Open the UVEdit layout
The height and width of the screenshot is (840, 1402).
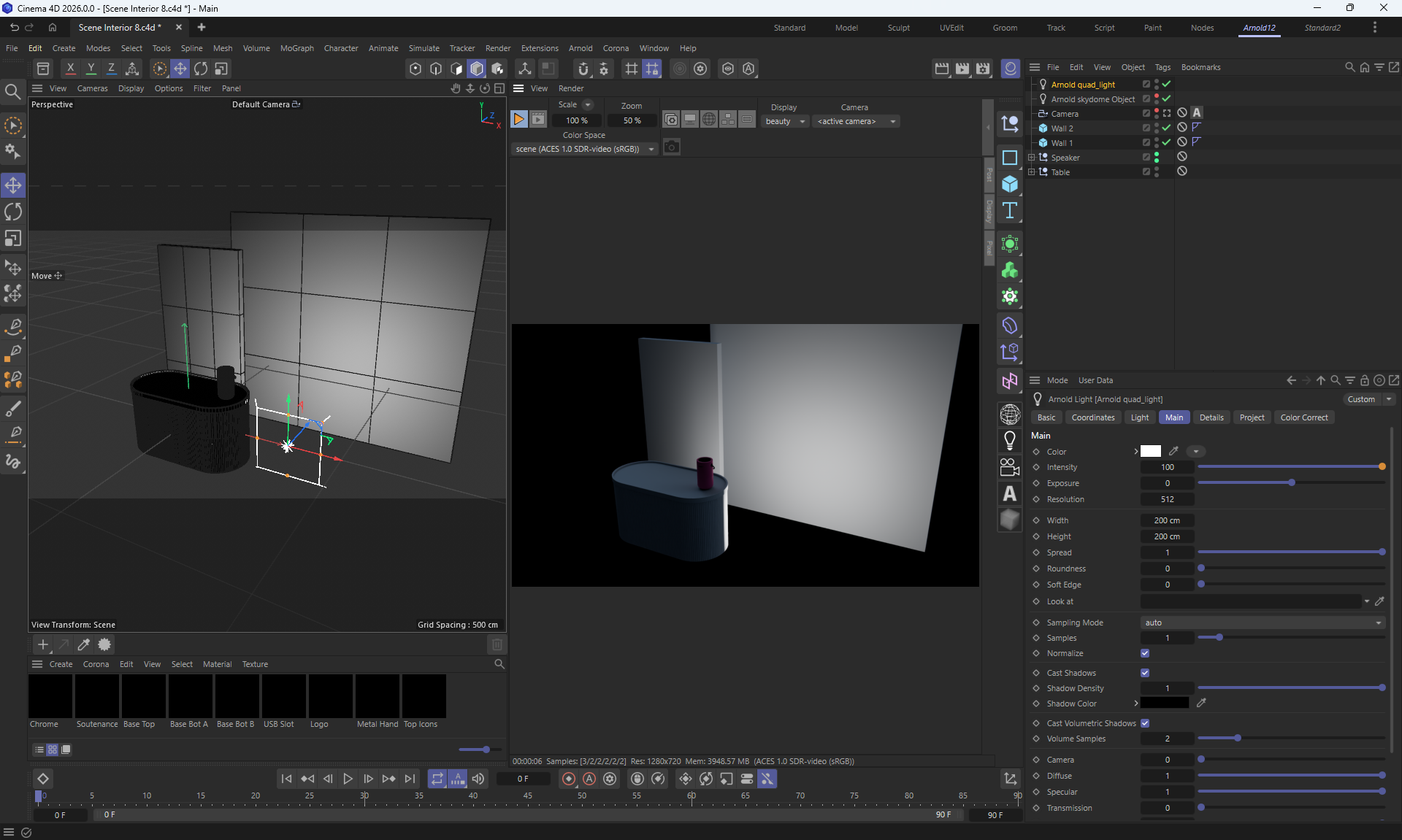coord(951,28)
